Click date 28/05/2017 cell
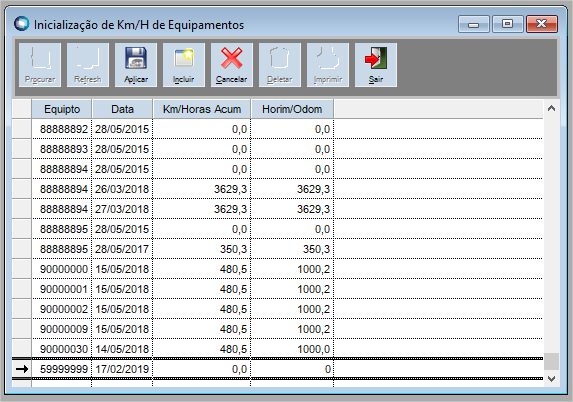This screenshot has height=402, width=573. point(122,249)
